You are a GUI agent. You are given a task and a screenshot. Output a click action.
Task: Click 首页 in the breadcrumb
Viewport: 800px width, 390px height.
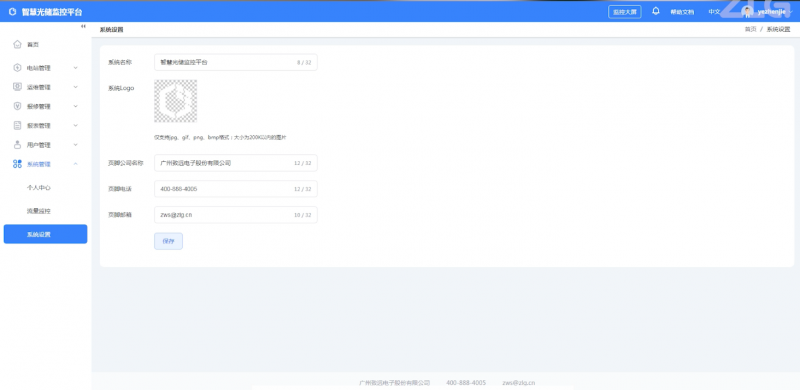(751, 30)
